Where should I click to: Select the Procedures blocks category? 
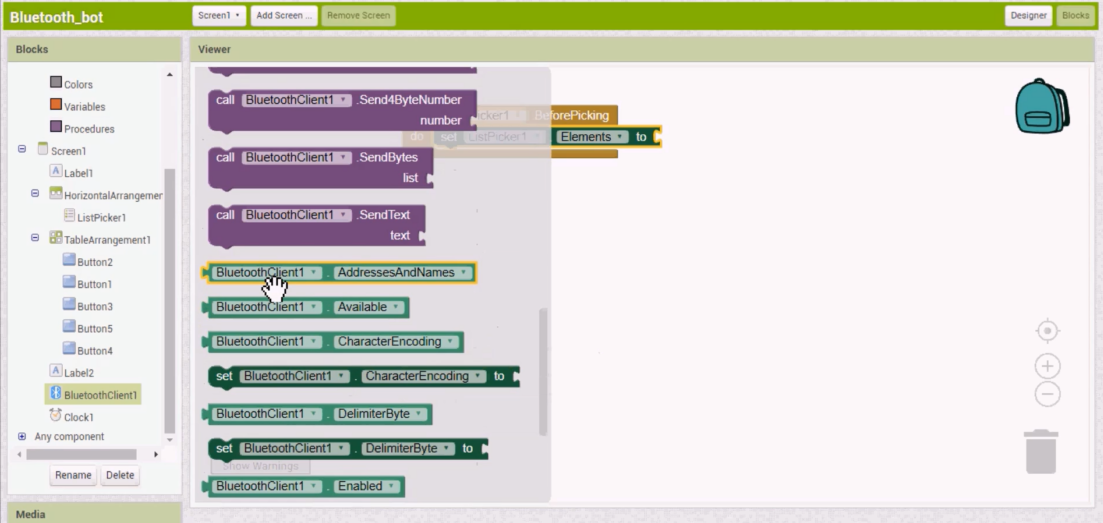point(89,129)
